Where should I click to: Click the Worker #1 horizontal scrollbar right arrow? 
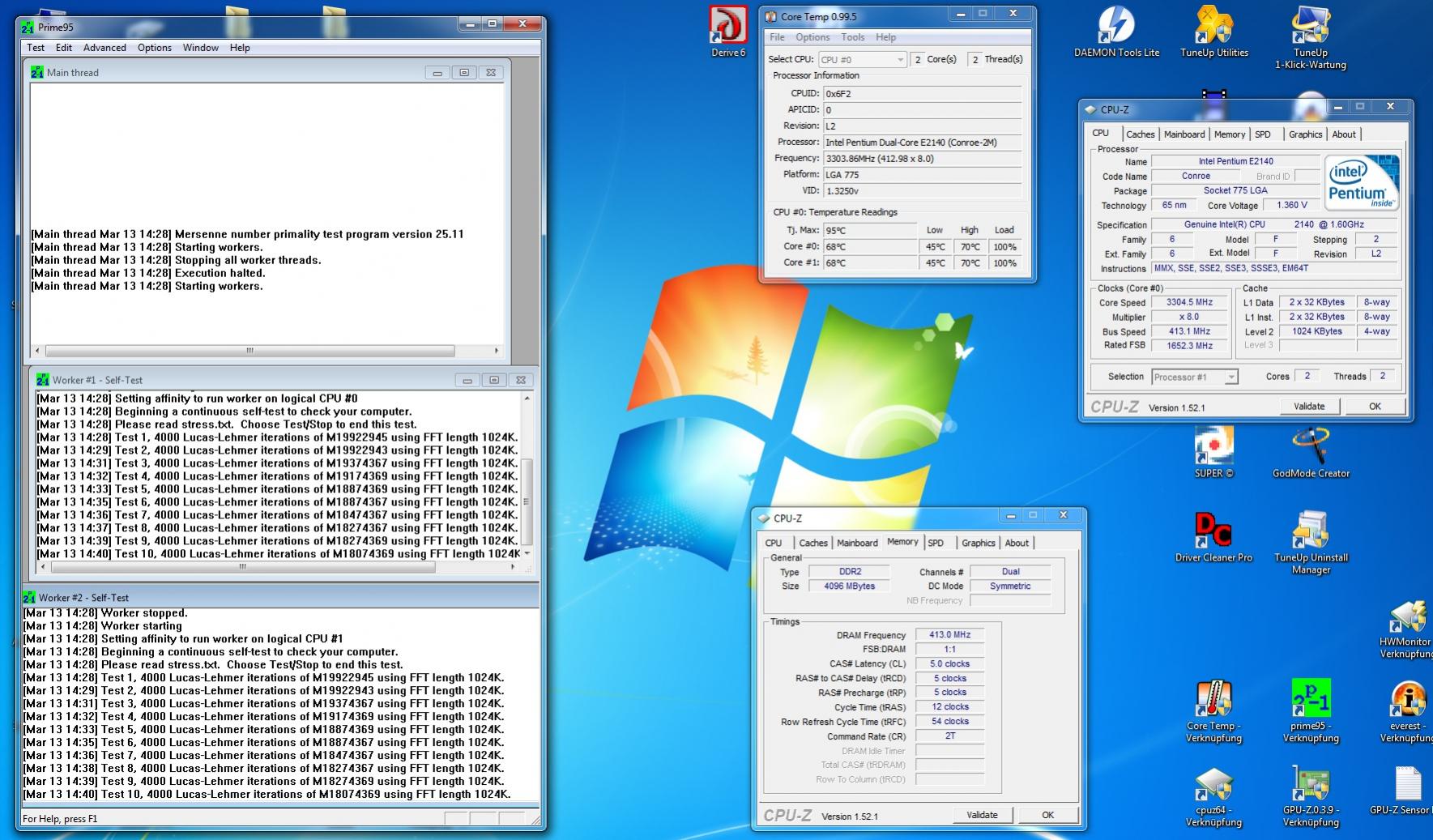pos(513,567)
